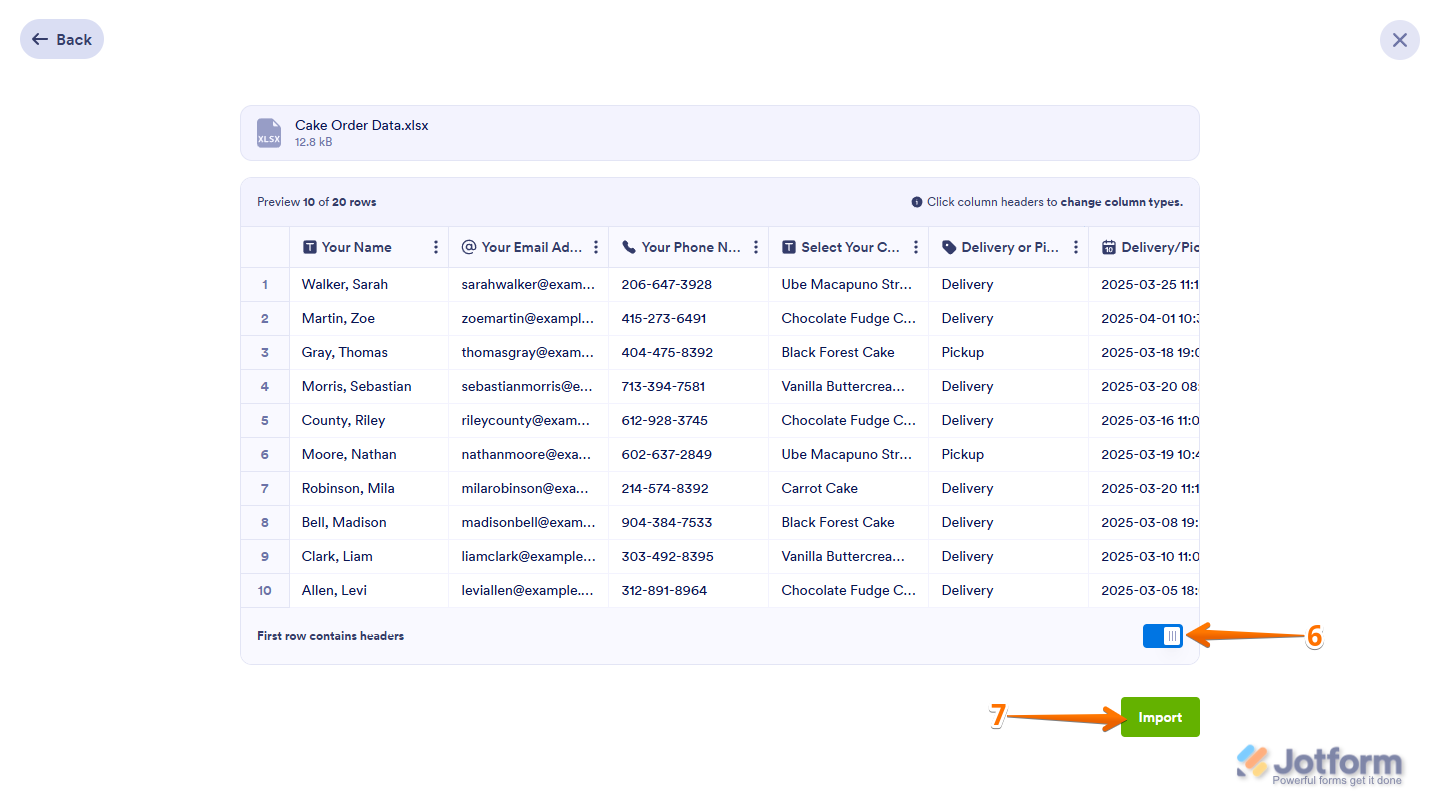Click the cell Moore, Nathan

[369, 454]
